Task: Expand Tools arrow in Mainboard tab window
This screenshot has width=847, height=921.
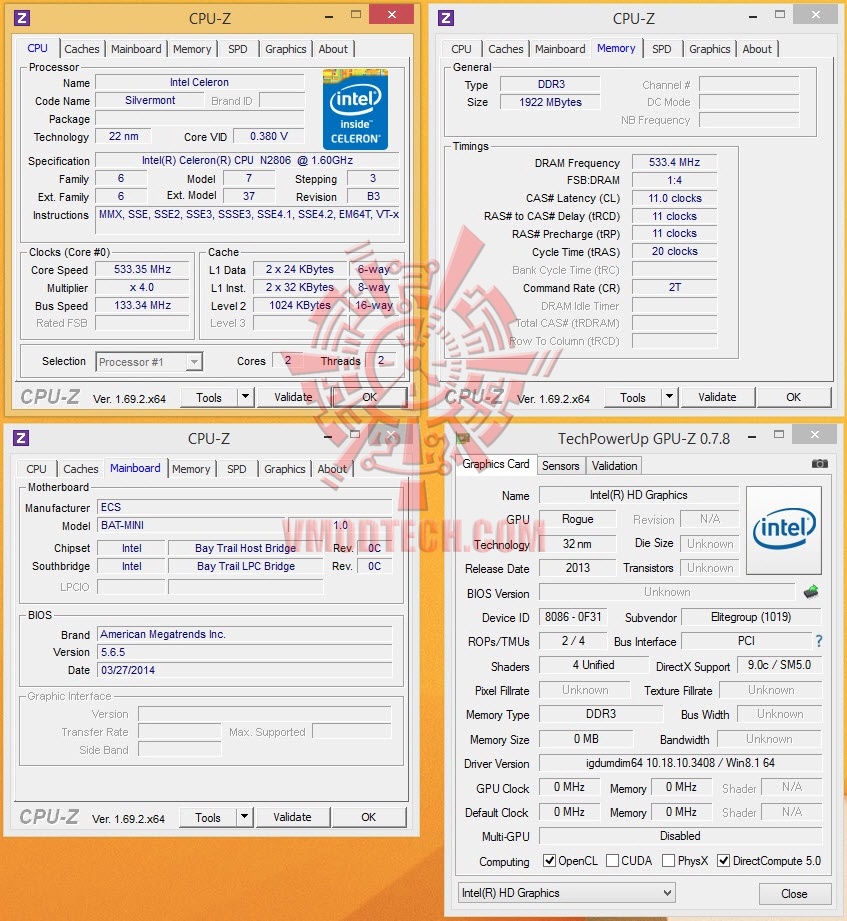Action: click(244, 817)
